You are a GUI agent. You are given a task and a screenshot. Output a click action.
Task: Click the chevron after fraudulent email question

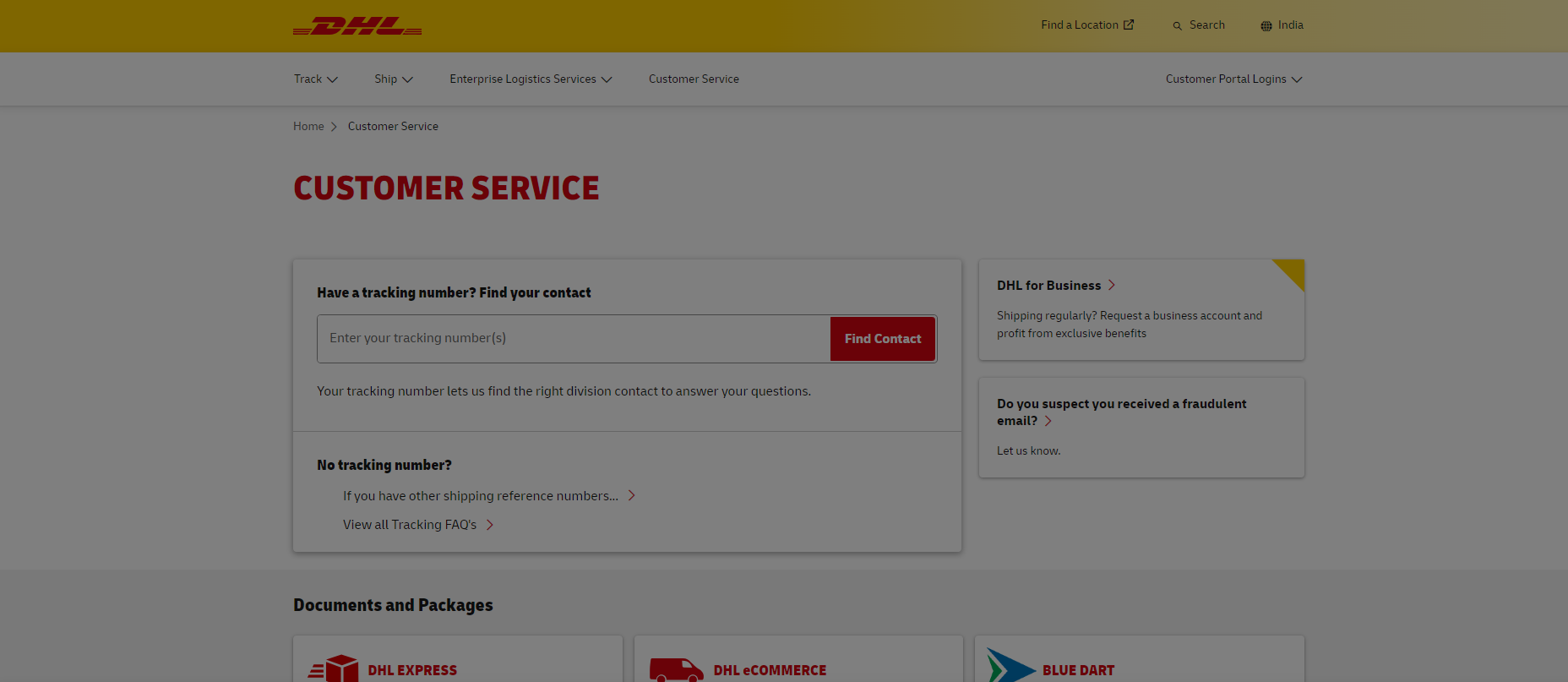[x=1048, y=421]
